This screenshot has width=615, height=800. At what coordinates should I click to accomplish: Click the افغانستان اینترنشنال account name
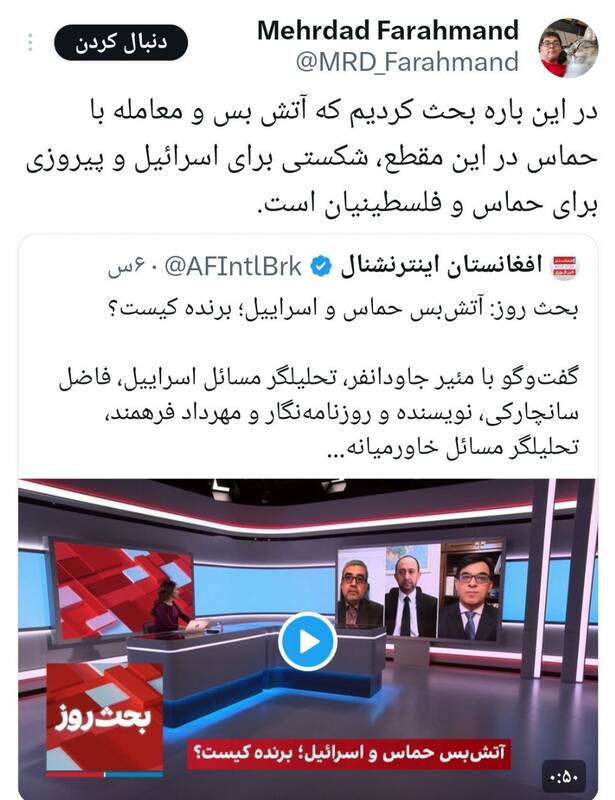tap(441, 266)
